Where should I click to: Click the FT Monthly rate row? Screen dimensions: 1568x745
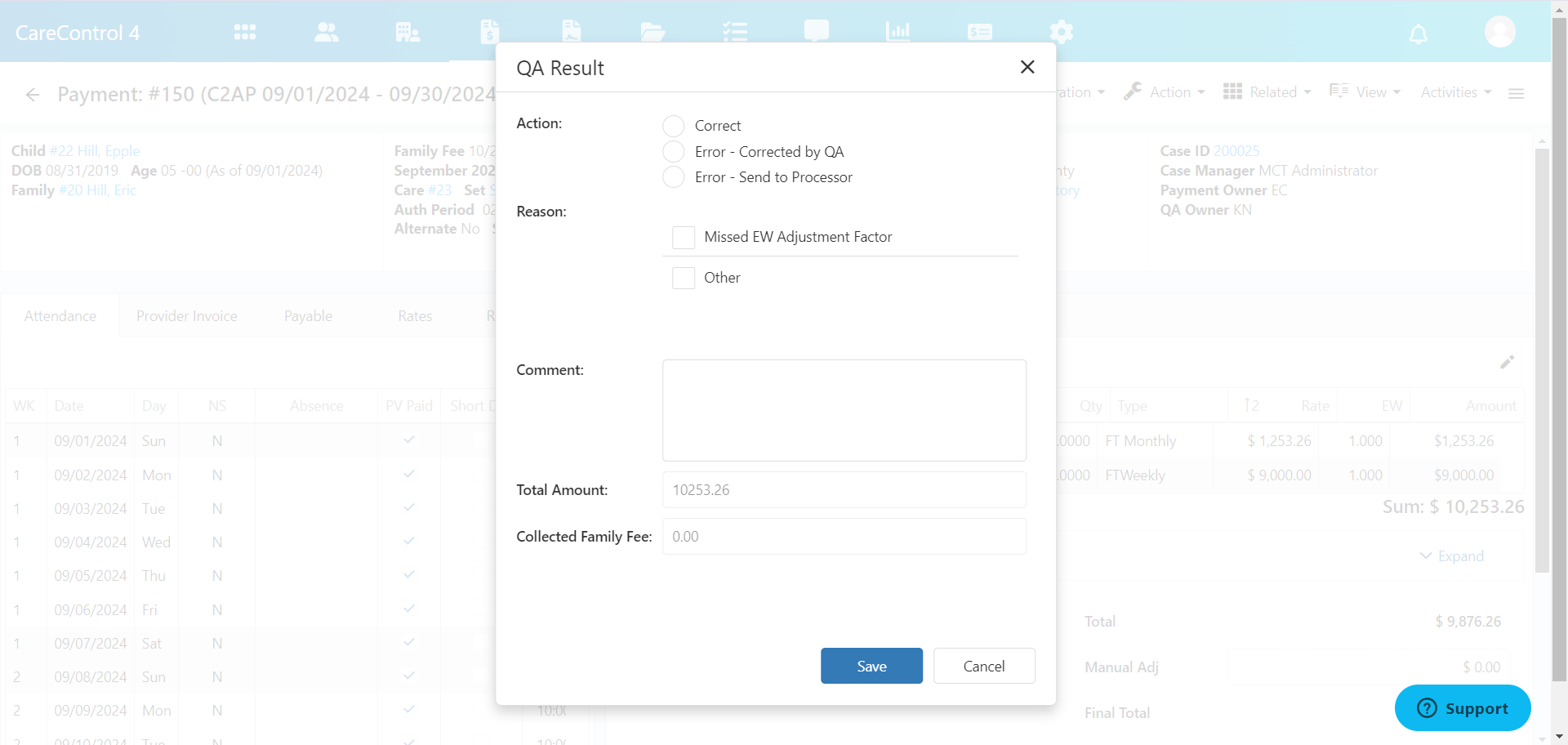click(x=1290, y=441)
